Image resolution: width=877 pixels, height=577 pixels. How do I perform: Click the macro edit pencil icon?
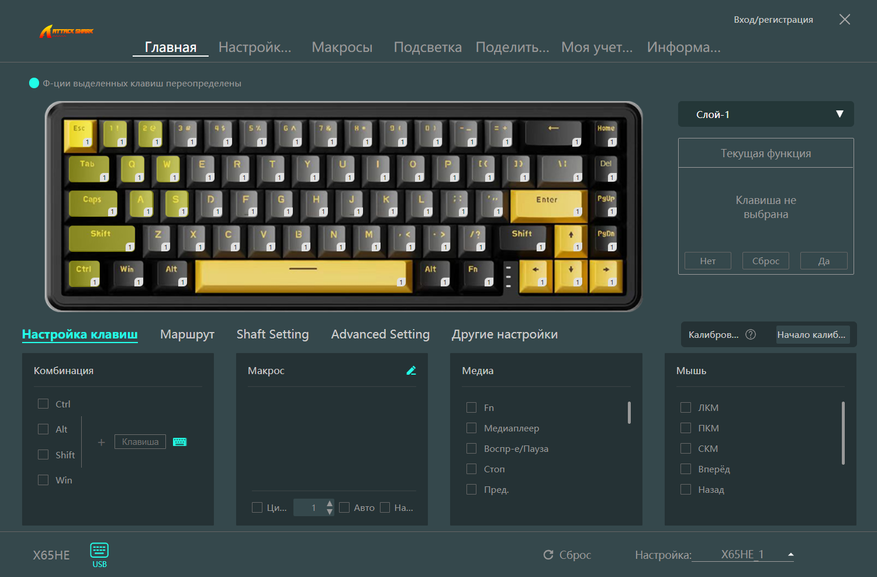click(411, 371)
